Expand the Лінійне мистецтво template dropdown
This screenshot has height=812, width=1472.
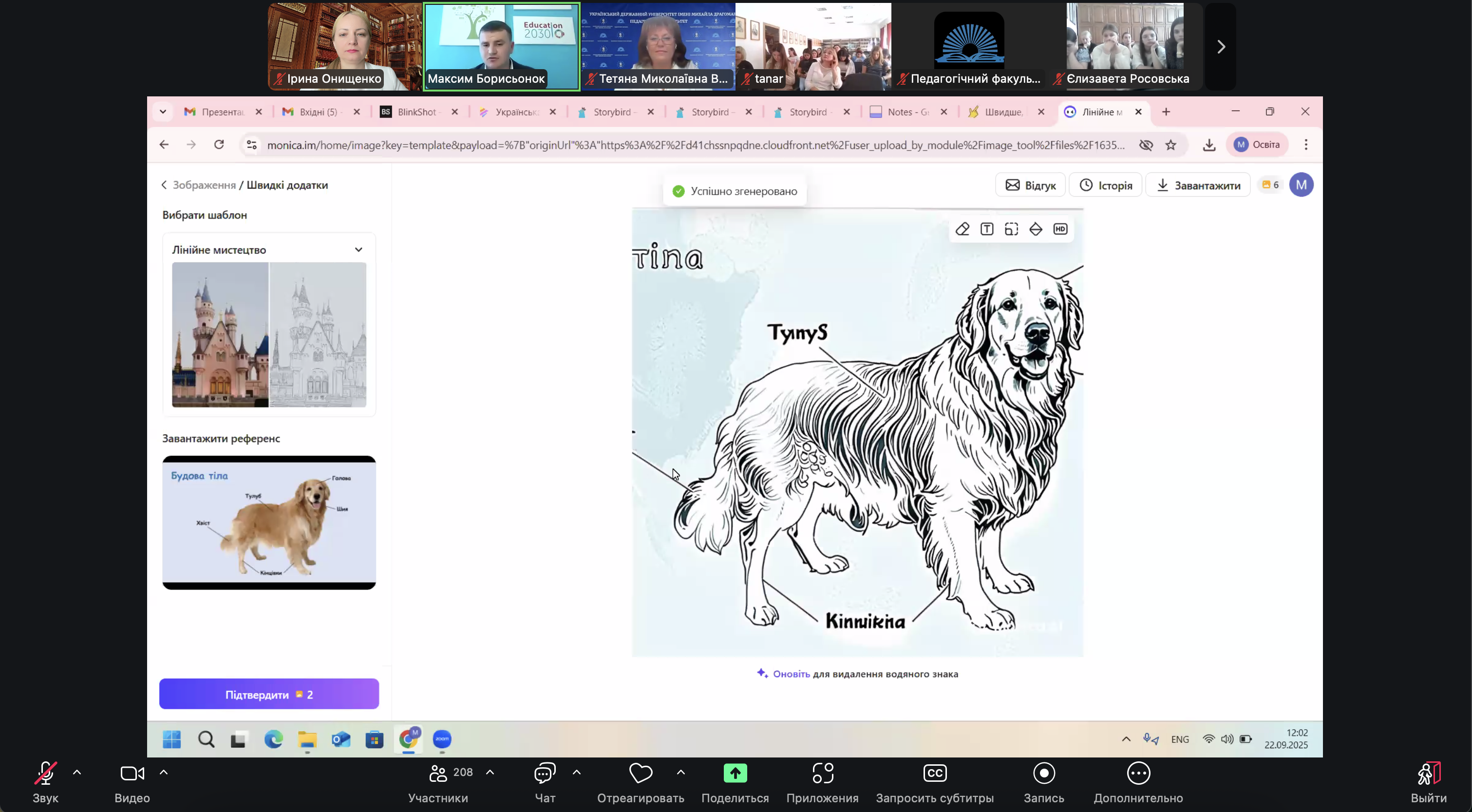click(359, 250)
